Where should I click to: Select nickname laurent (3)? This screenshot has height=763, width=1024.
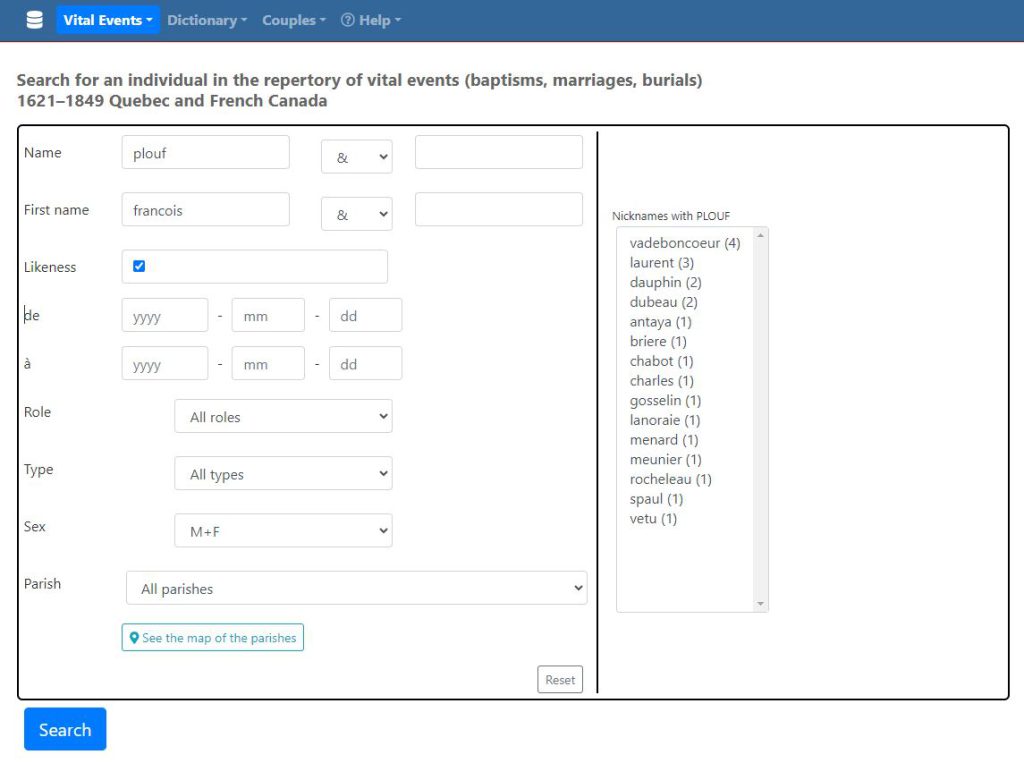click(662, 263)
